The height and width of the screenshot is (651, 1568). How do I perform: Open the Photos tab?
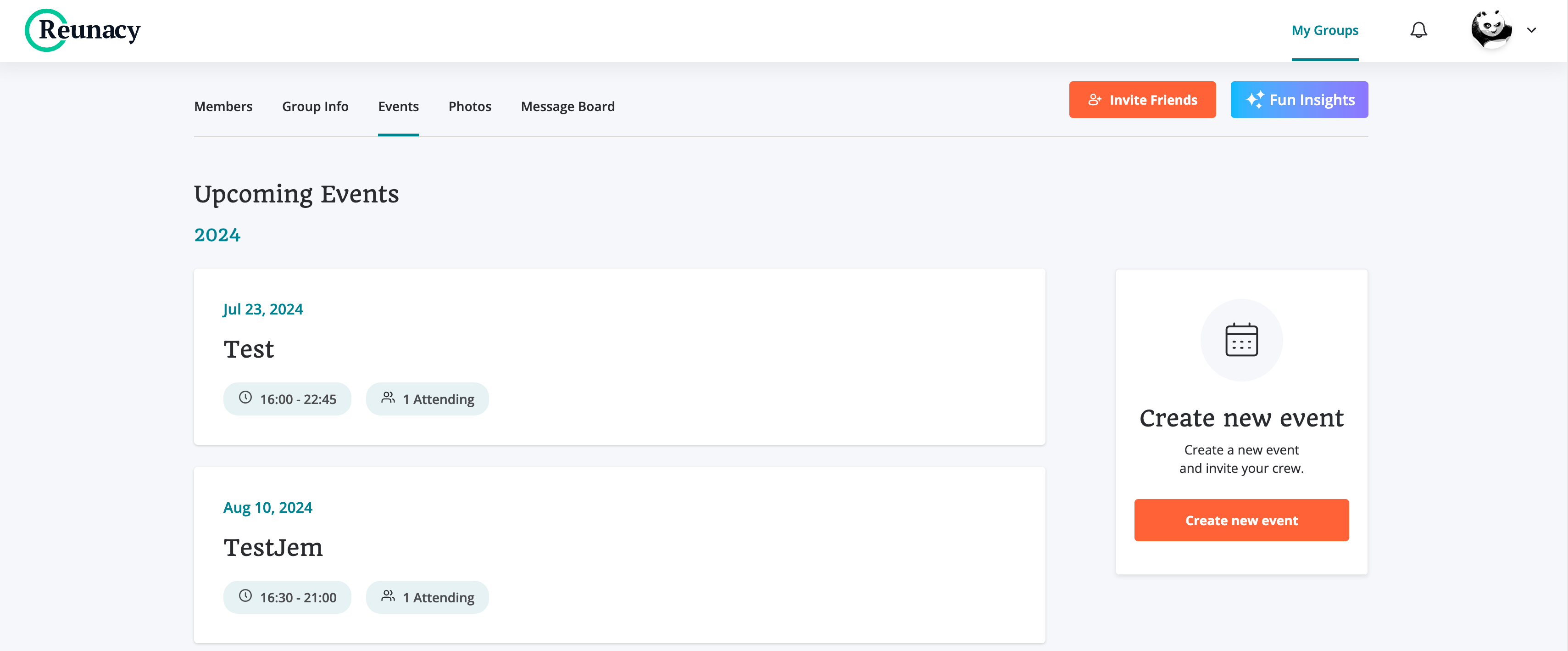[469, 107]
